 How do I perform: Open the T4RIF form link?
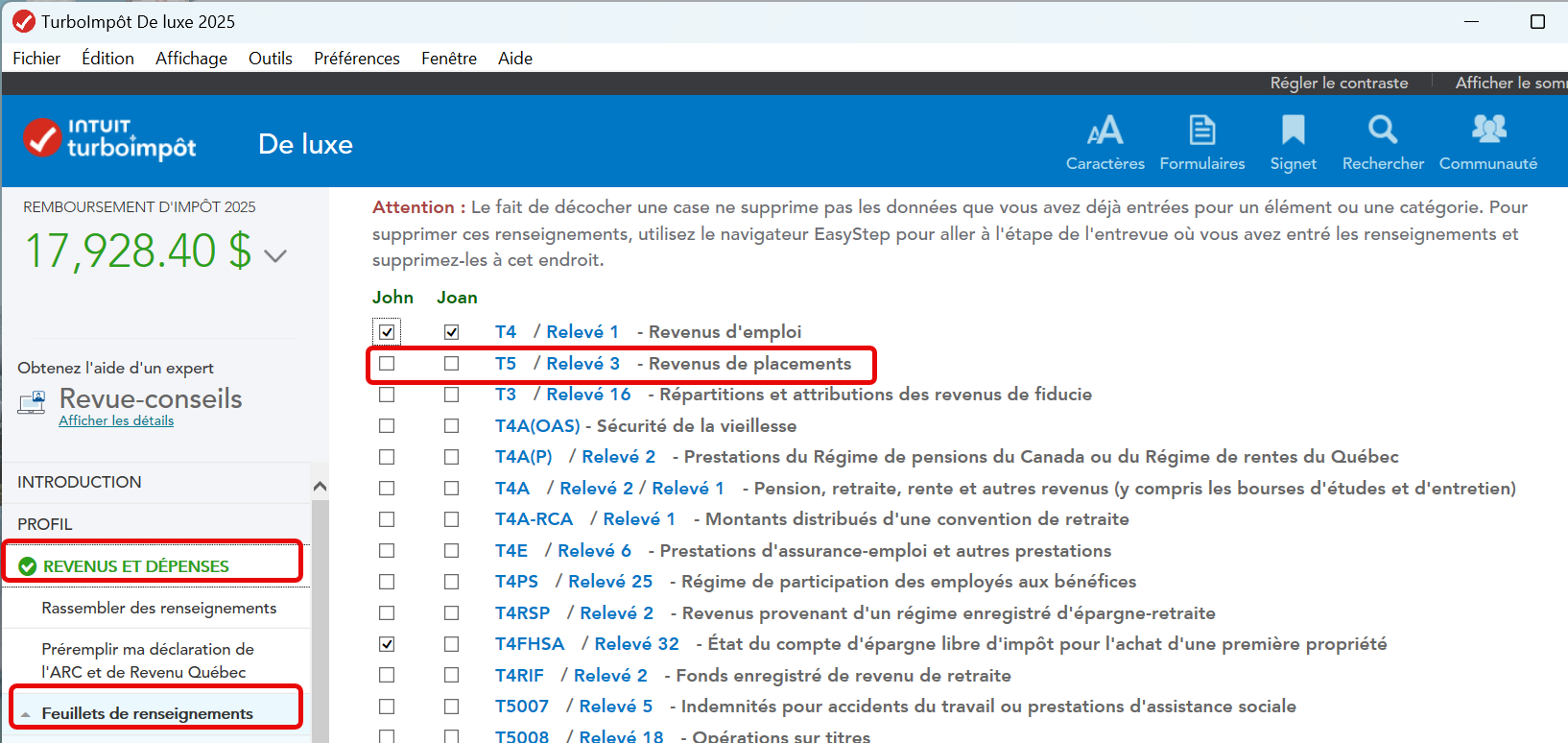pos(519,676)
